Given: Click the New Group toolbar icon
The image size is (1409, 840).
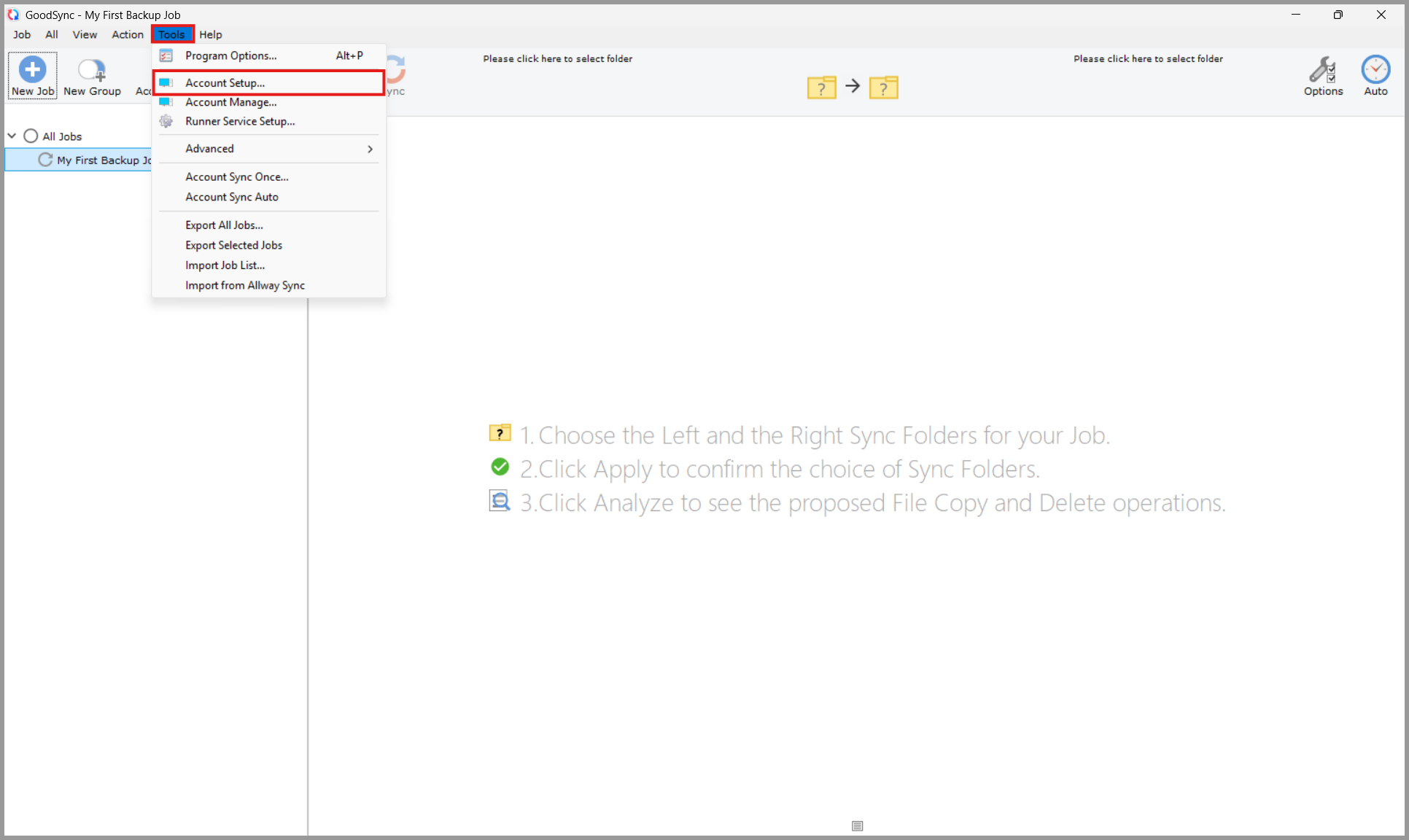Looking at the screenshot, I should (92, 69).
